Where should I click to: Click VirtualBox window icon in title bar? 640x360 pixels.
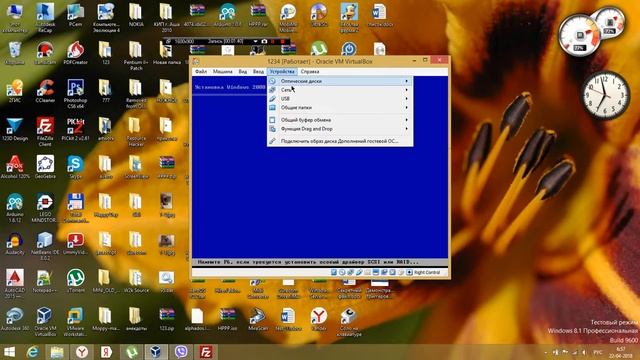[x=196, y=61]
